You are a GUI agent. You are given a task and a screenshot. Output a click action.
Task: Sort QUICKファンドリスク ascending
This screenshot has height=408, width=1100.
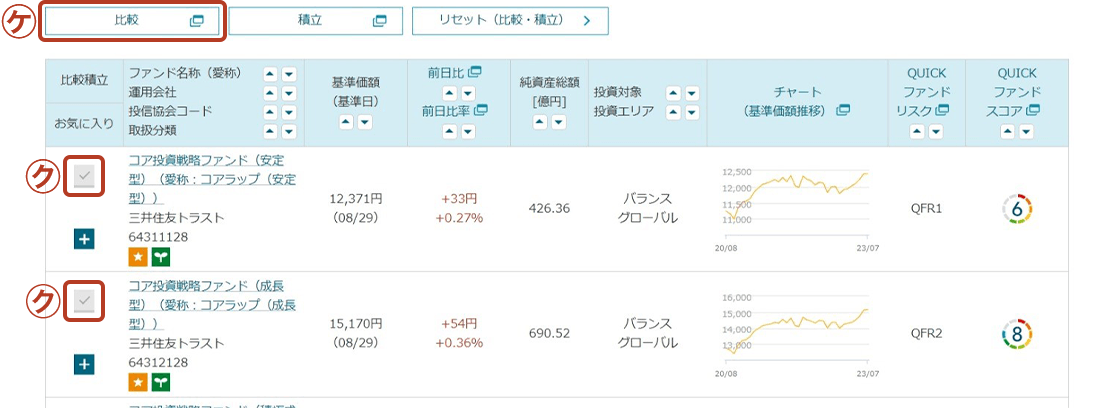[917, 131]
